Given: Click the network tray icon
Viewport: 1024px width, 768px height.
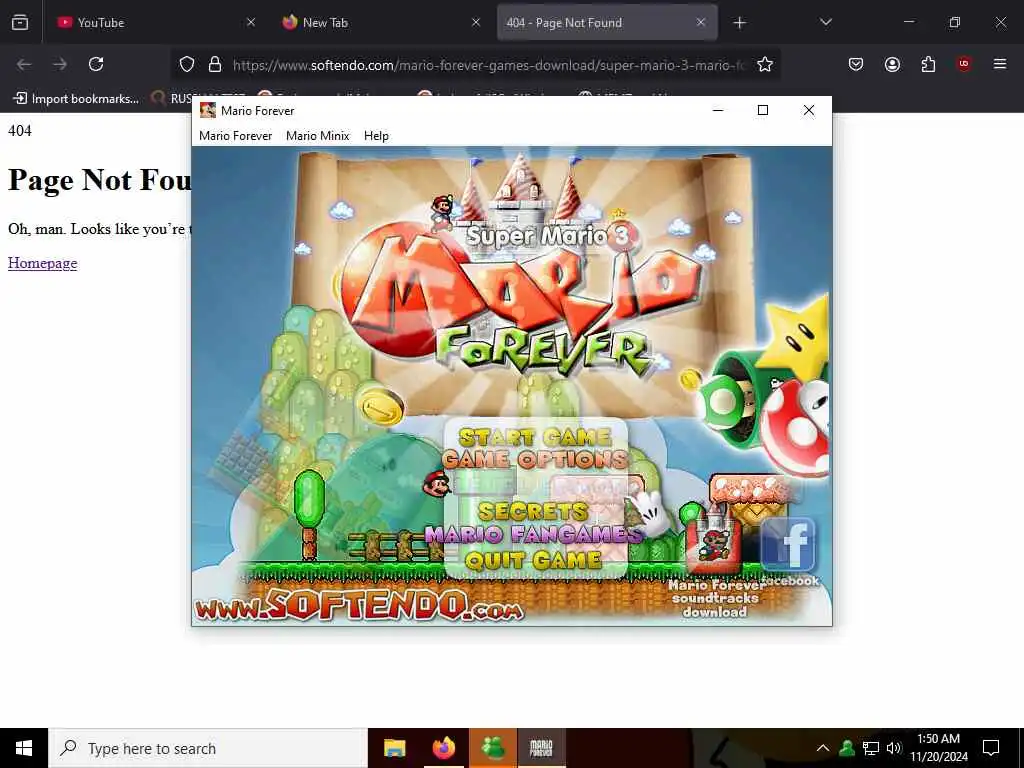Looking at the screenshot, I should [x=871, y=748].
